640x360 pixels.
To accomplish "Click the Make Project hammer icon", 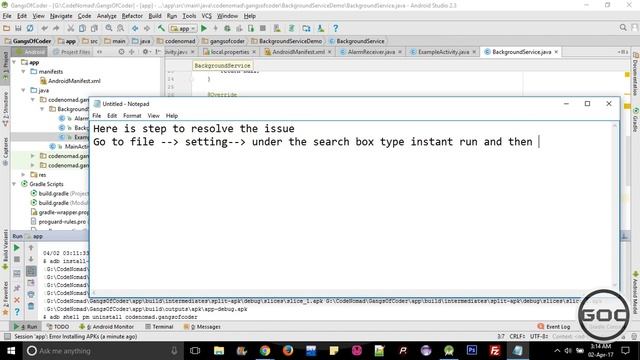I will click(161, 28).
